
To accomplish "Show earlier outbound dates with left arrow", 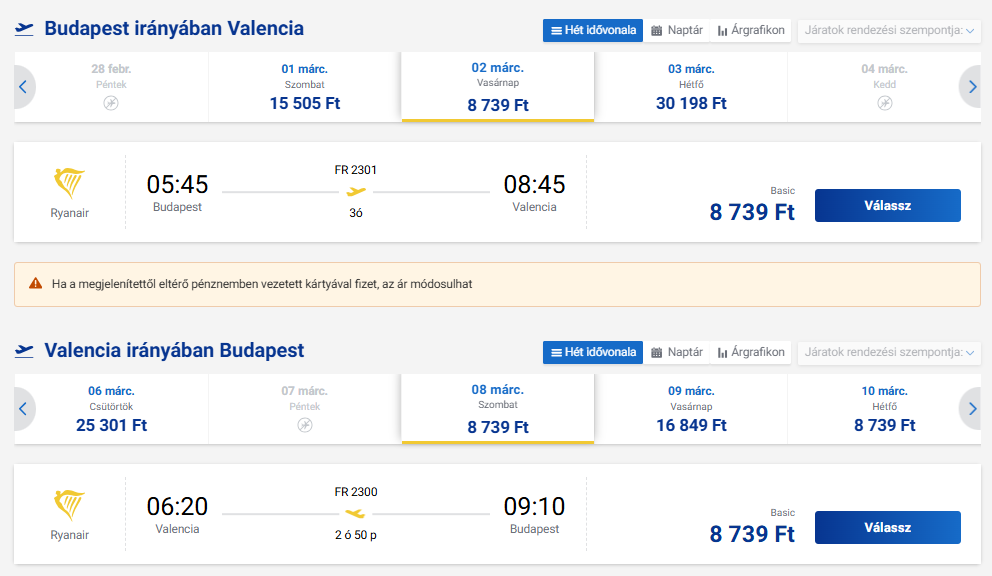I will pyautogui.click(x=23, y=87).
